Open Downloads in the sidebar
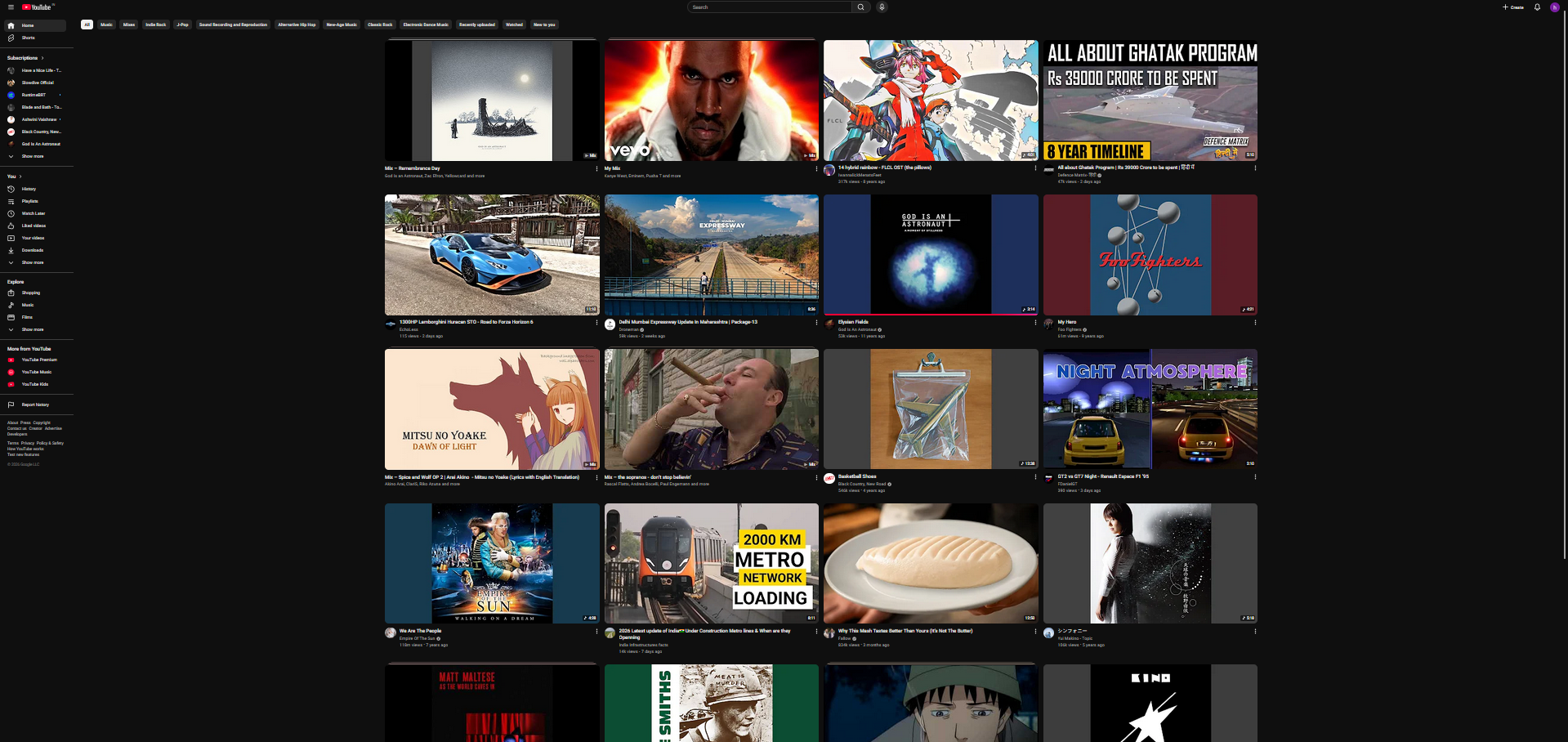The height and width of the screenshot is (742, 1568). click(32, 250)
